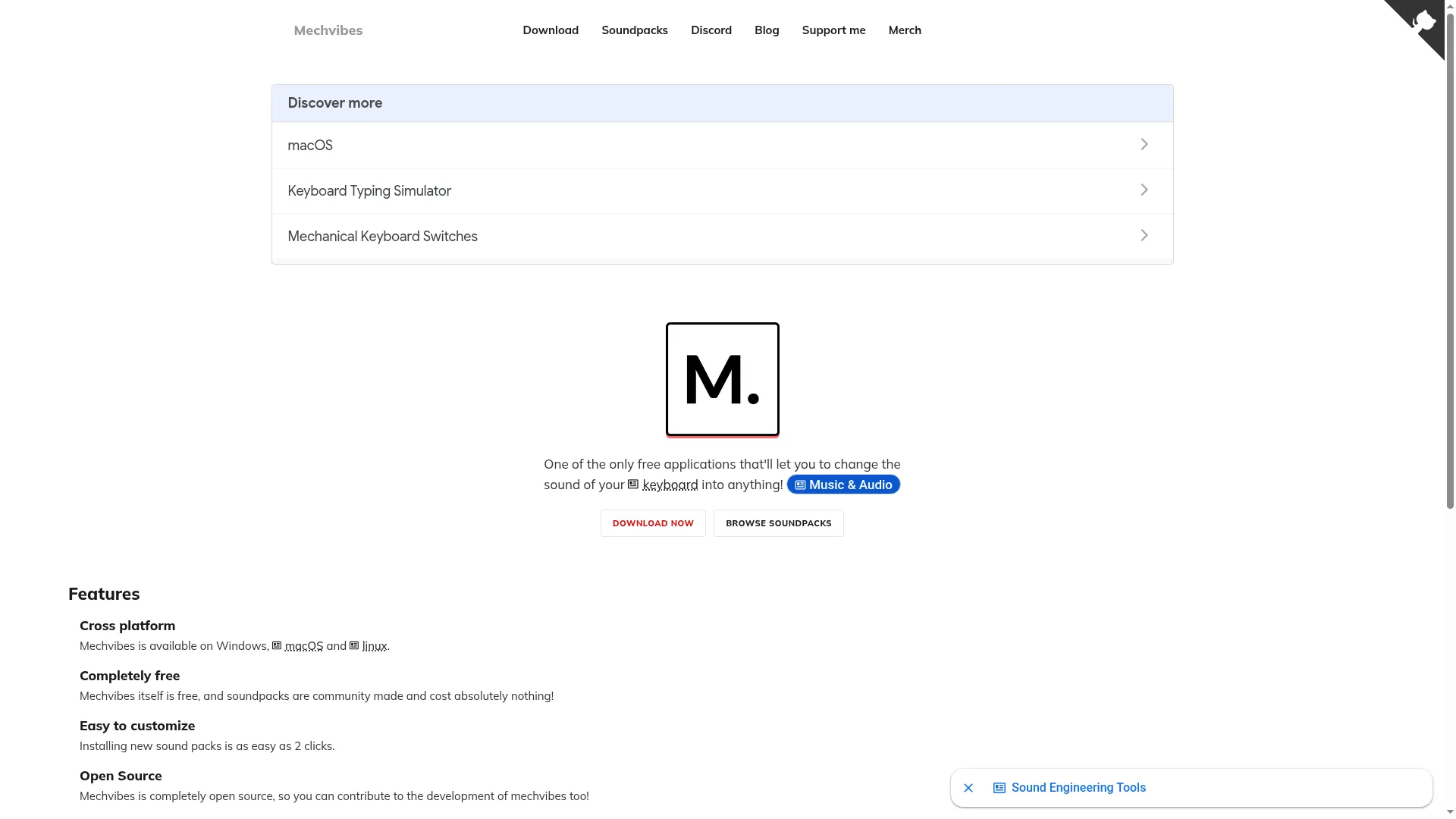Click the Easy to customize heading
The height and width of the screenshot is (819, 1456).
pyautogui.click(x=137, y=726)
